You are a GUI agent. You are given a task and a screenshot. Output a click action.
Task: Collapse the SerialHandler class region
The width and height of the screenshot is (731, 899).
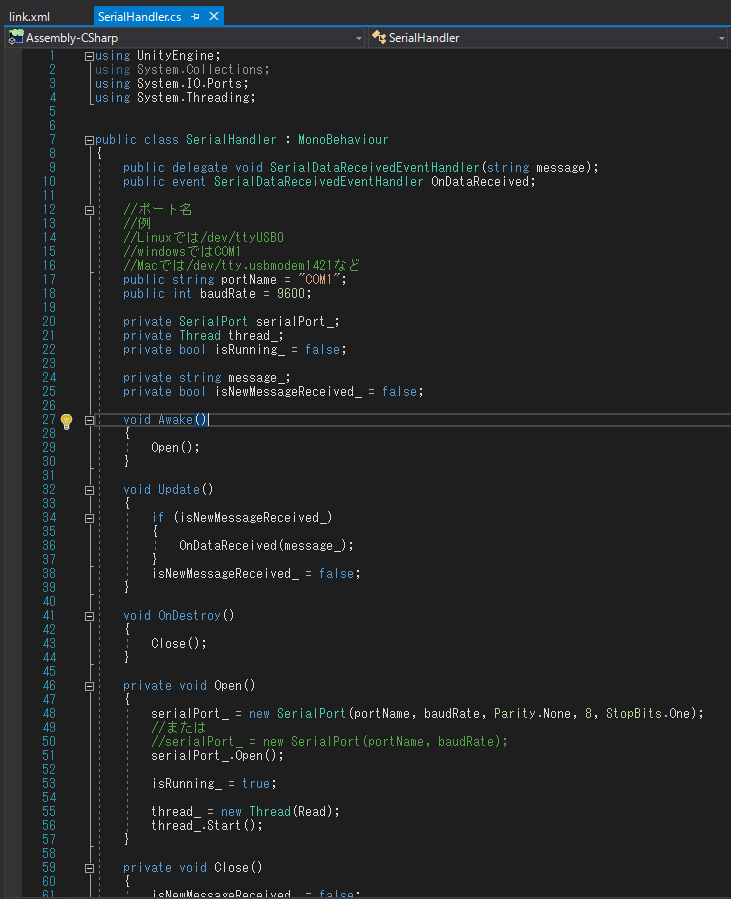[89, 140]
